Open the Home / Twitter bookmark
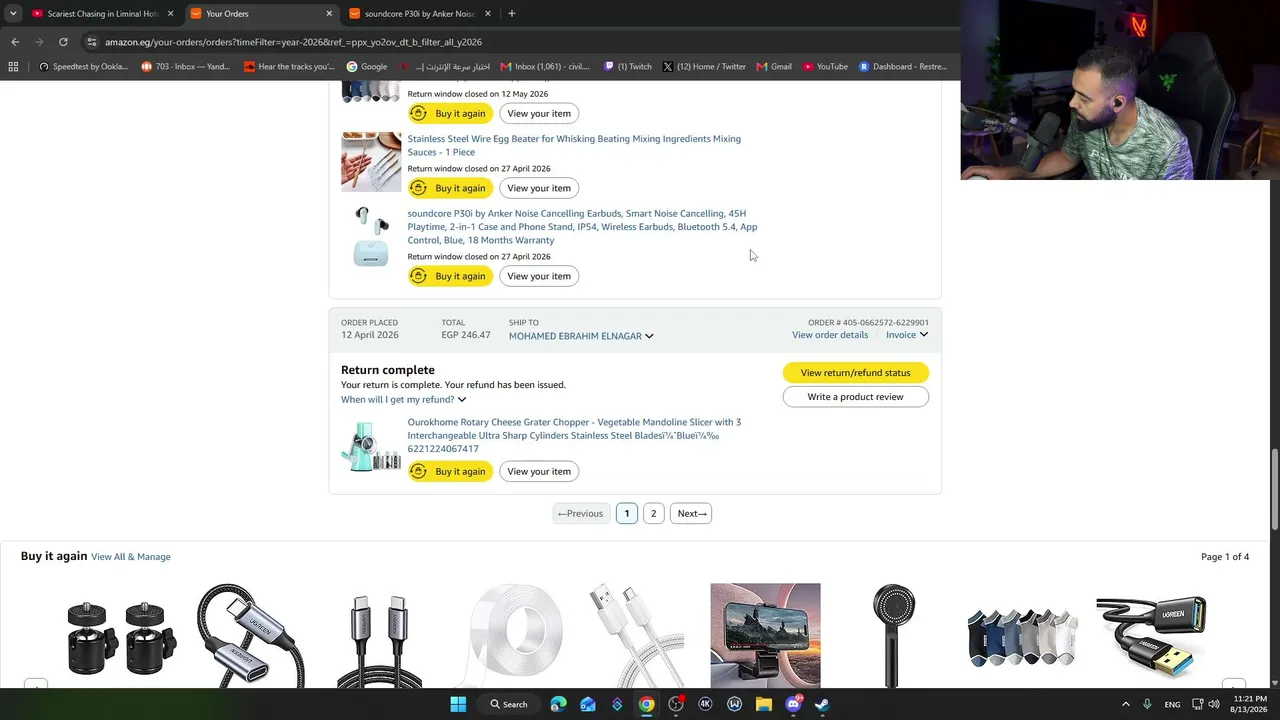The image size is (1280, 720). pyautogui.click(x=704, y=67)
